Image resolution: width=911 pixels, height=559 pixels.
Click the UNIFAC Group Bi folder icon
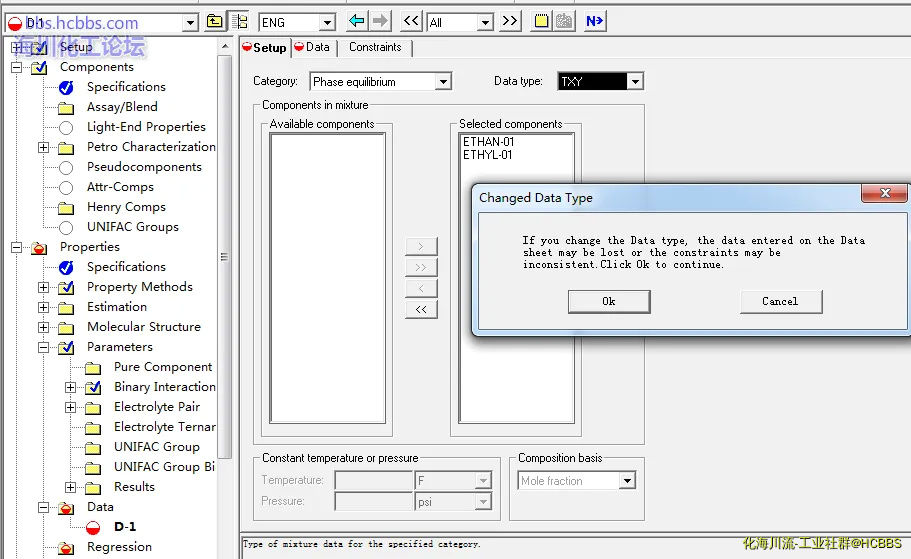[93, 468]
